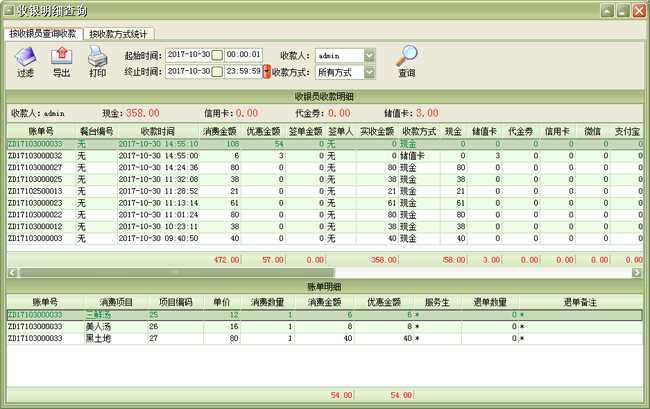Image resolution: width=650 pixels, height=409 pixels.
Task: Click the end time spinner arrows
Action: pyautogui.click(x=266, y=72)
